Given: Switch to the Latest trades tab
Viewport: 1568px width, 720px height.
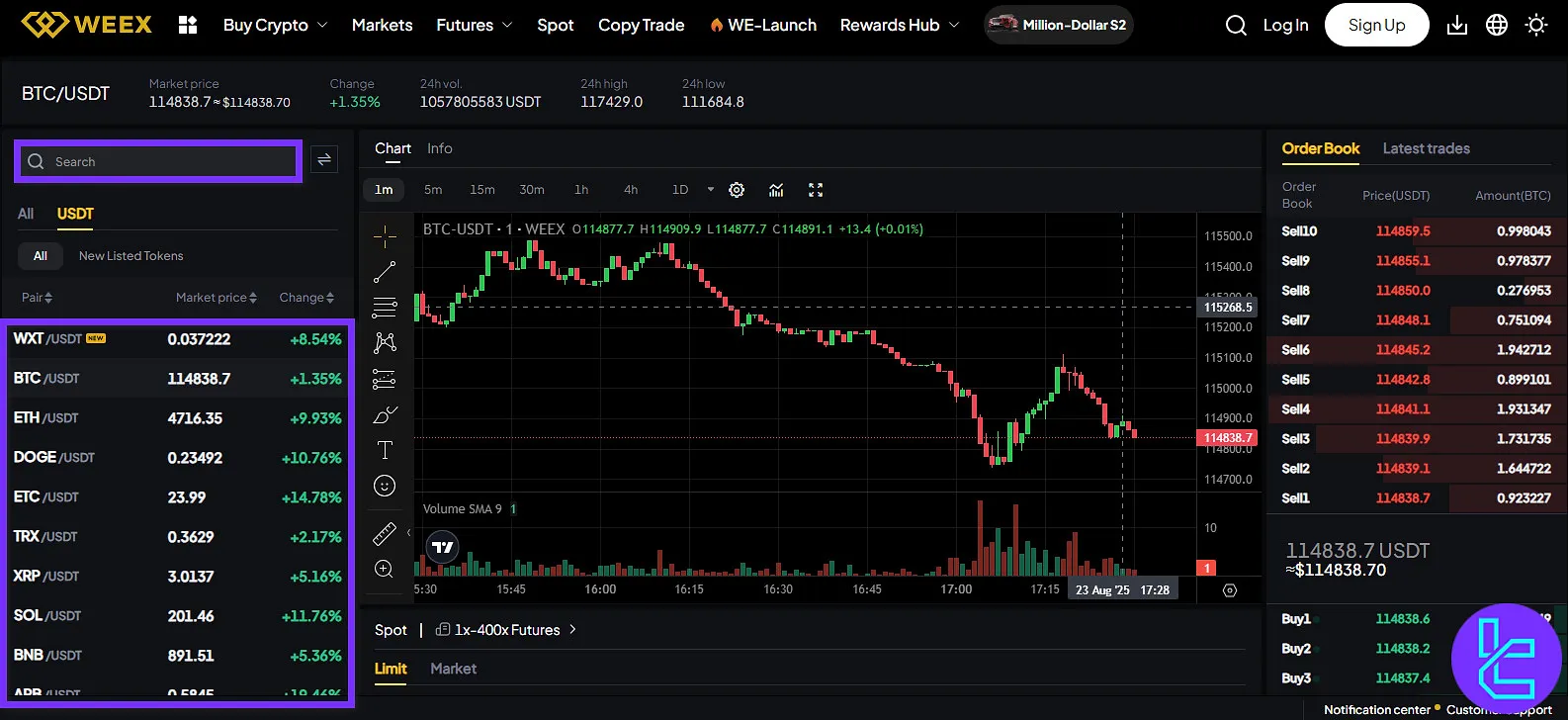Looking at the screenshot, I should point(1426,148).
